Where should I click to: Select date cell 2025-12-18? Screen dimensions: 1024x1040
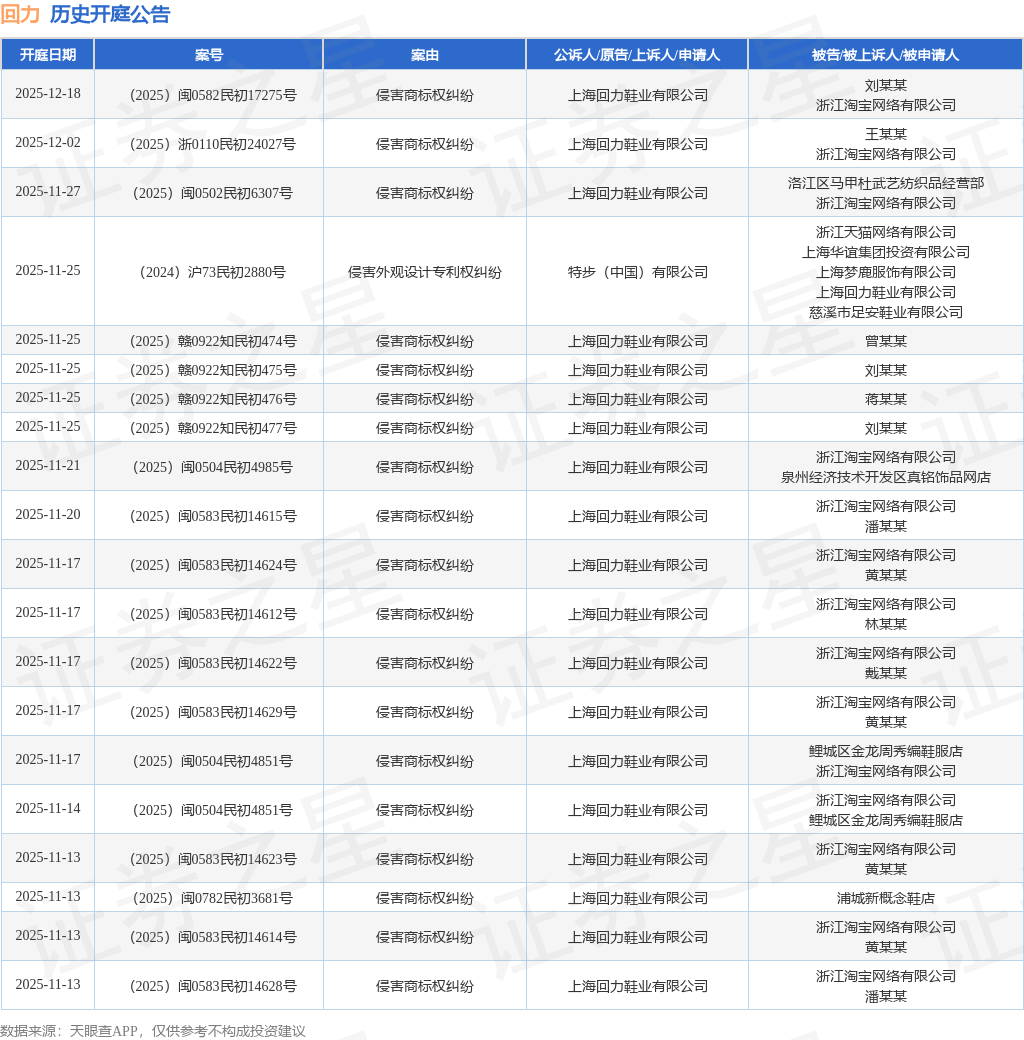48,94
